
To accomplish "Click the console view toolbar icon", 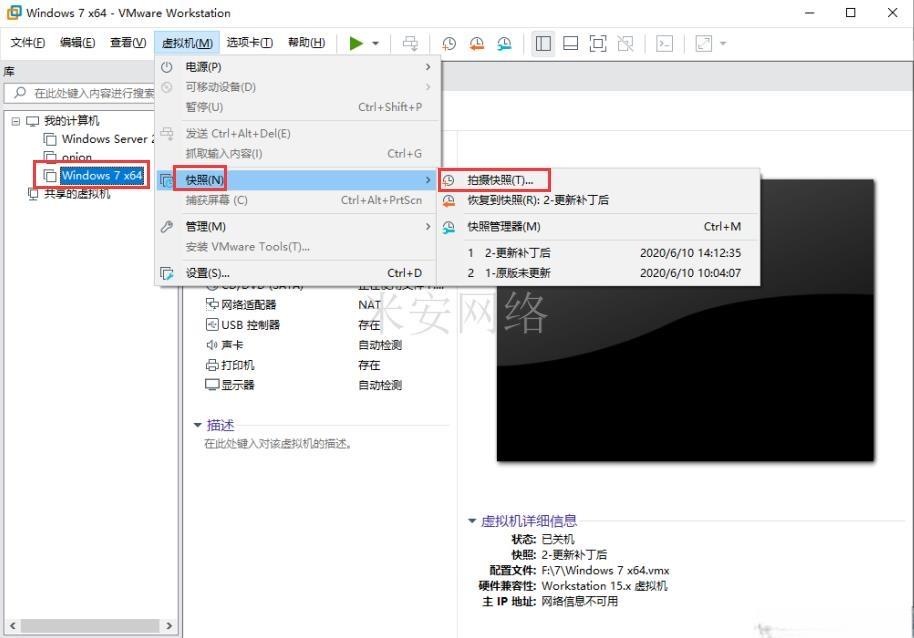I will [665, 43].
